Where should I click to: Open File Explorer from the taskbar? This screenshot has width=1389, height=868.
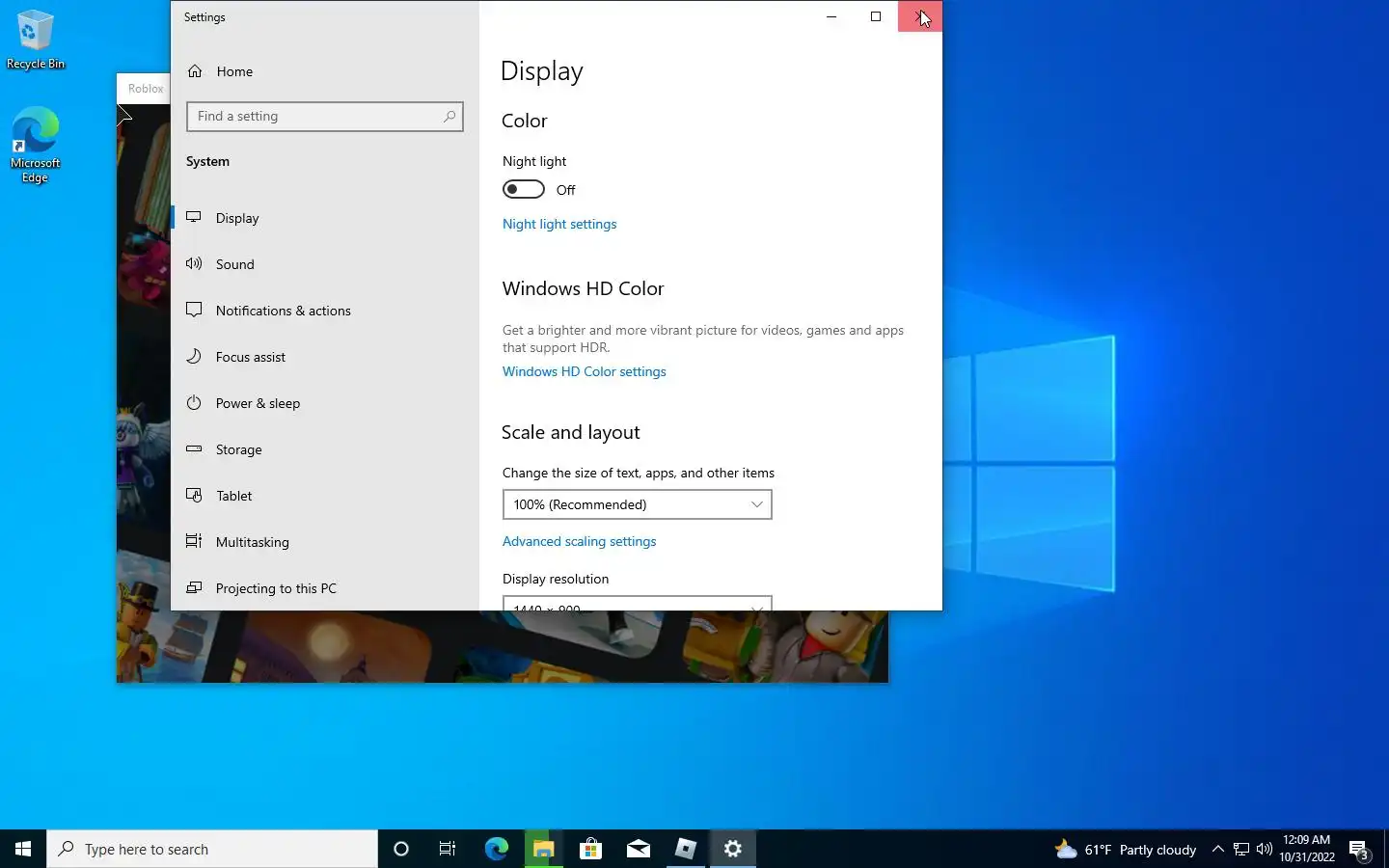click(x=543, y=849)
